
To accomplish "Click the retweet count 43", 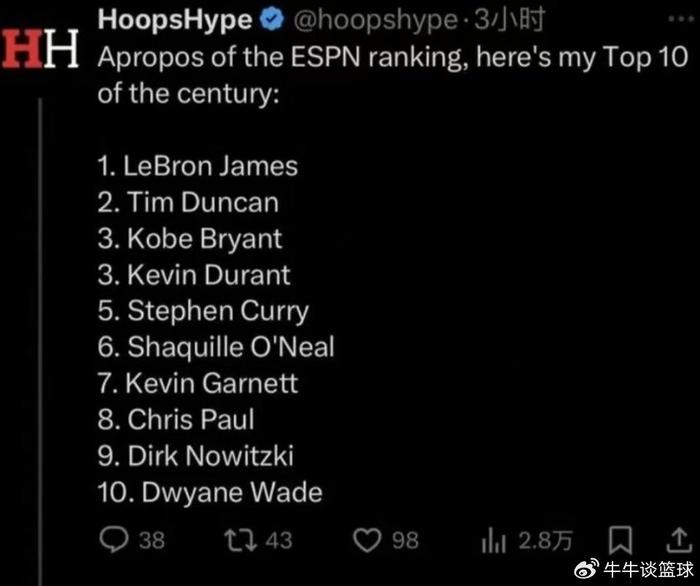I will click(x=279, y=540).
